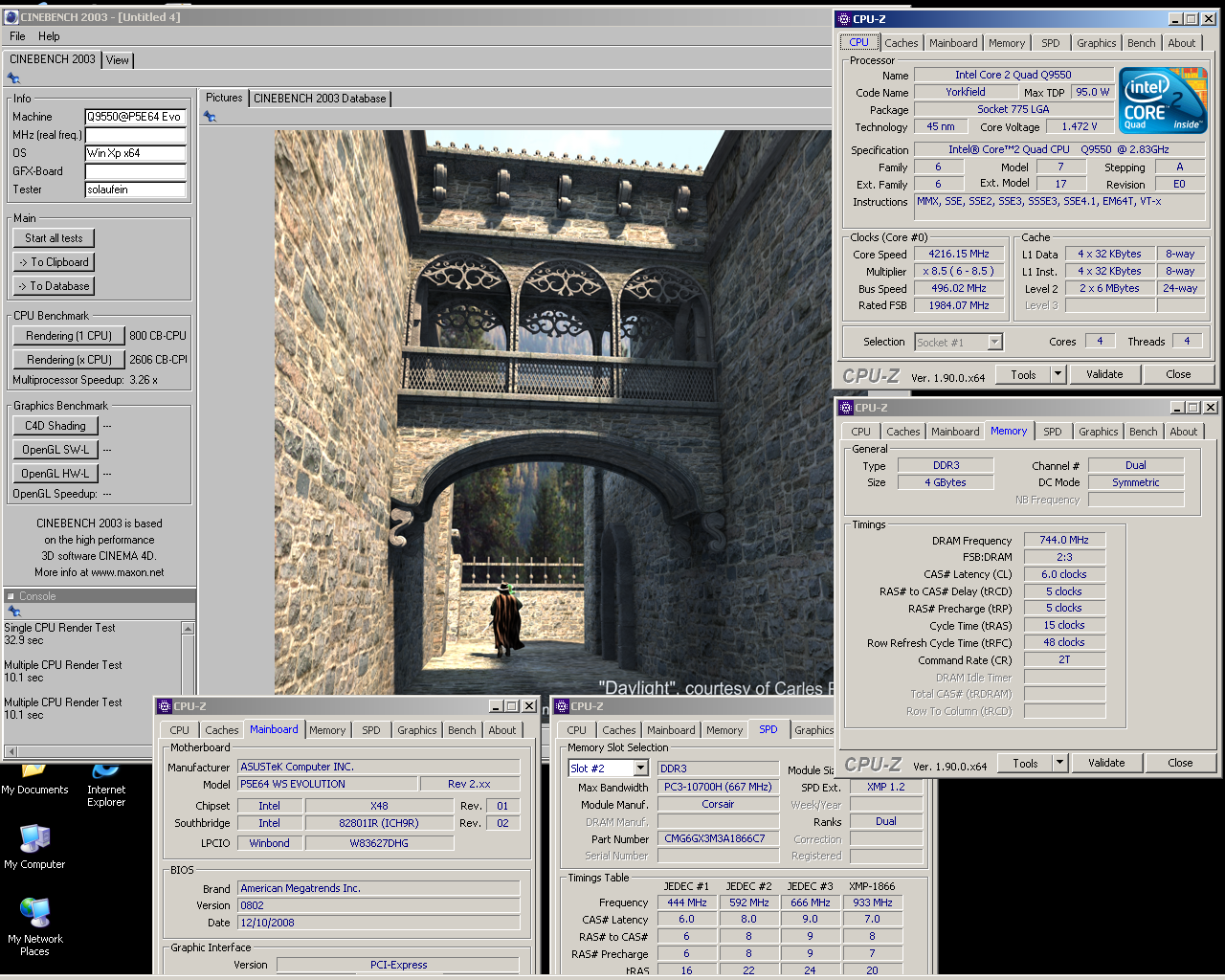Image resolution: width=1225 pixels, height=980 pixels.
Task: Click the Intel Core 2 Quad logo
Action: coord(1163,100)
